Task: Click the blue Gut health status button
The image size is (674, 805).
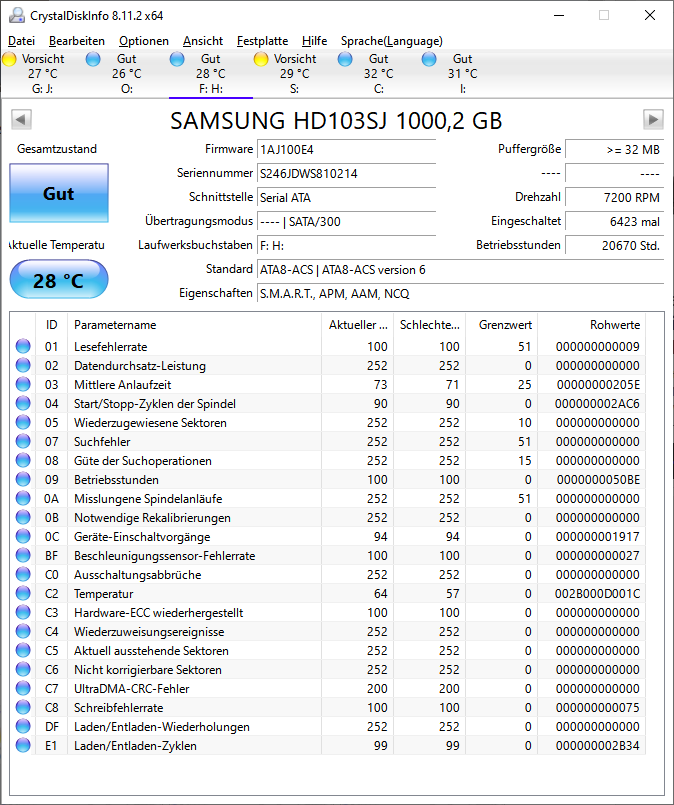Action: 59,193
